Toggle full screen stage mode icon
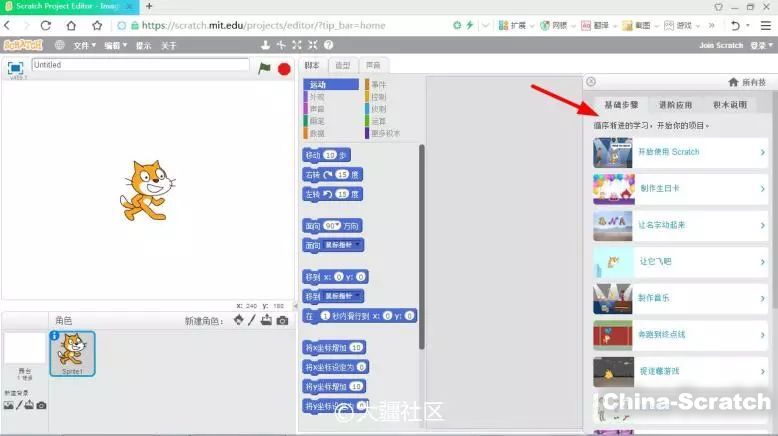This screenshot has width=778, height=436. 15,68
